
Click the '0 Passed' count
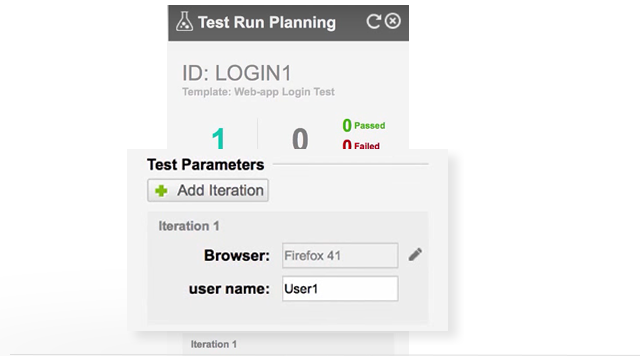364,125
